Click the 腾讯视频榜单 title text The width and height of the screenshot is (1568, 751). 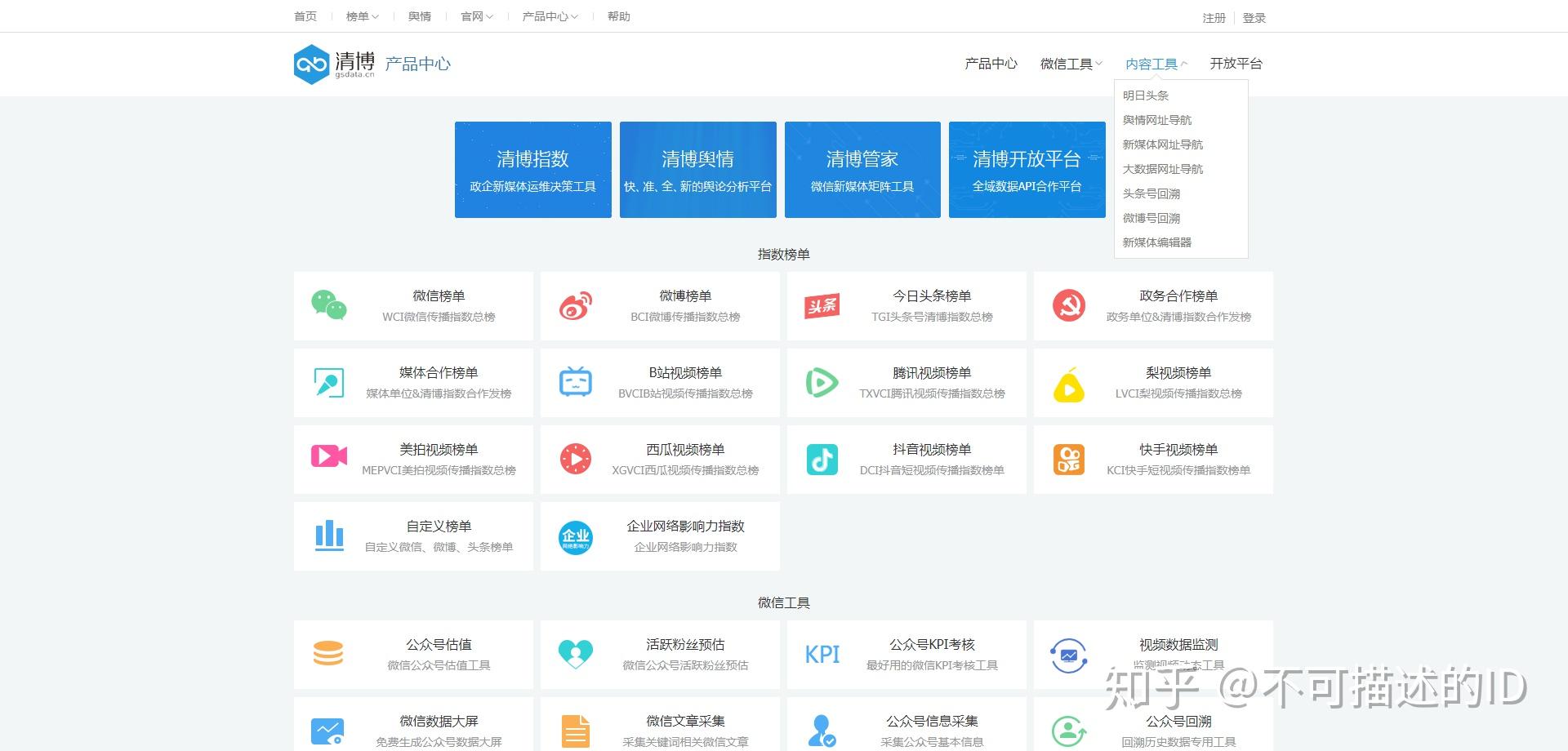932,372
